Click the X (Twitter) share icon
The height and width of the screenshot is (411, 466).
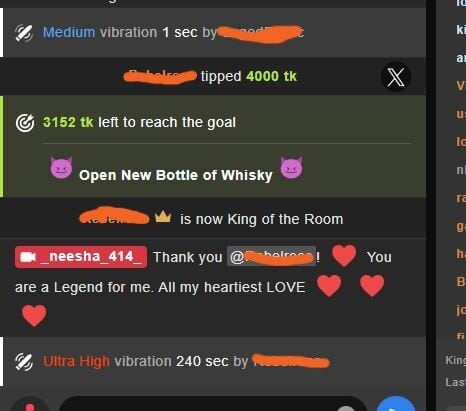point(396,77)
